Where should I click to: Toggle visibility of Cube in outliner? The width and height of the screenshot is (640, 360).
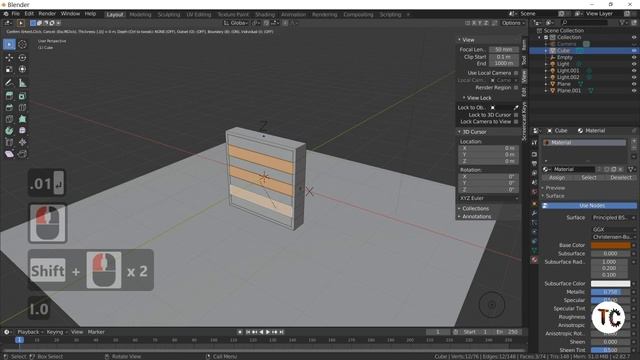(634, 51)
